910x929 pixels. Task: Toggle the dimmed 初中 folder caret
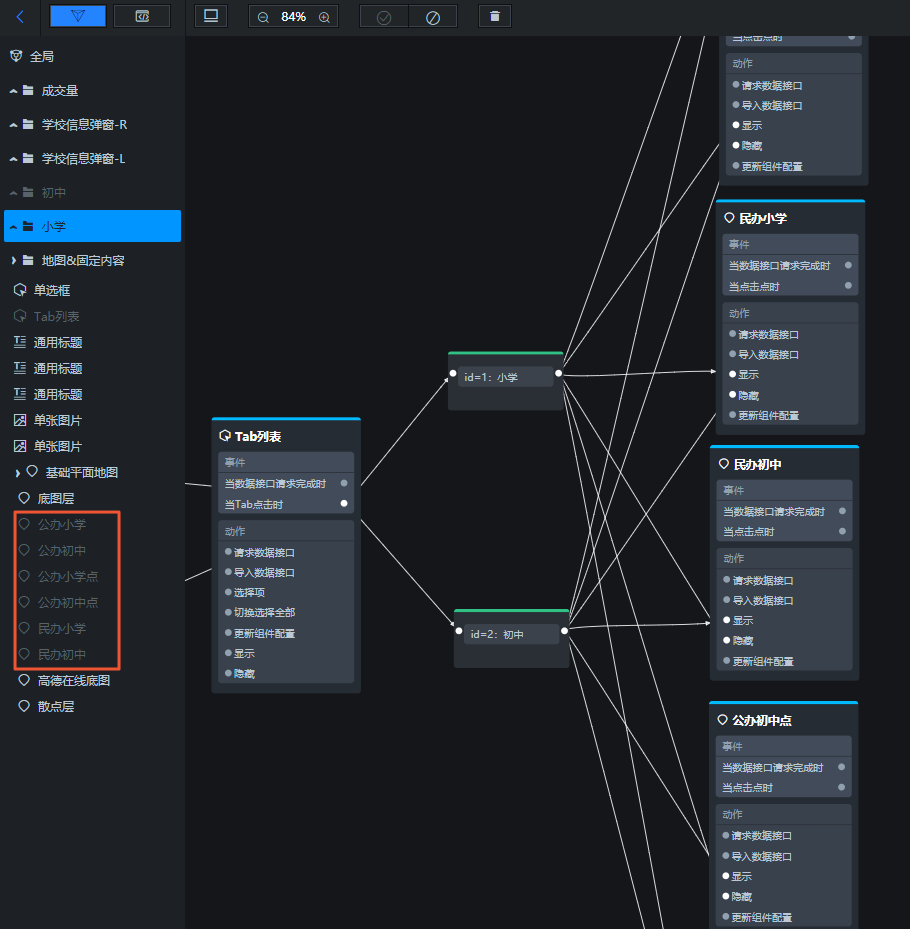pyautogui.click(x=13, y=193)
